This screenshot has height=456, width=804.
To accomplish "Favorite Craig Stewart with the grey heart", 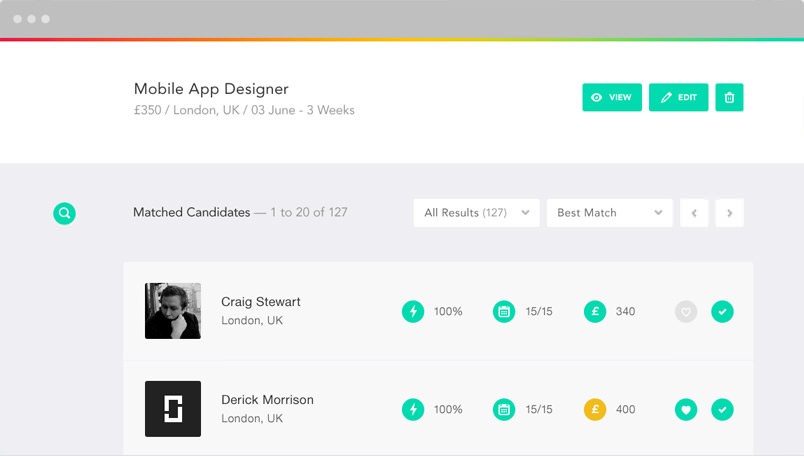I will pyautogui.click(x=685, y=311).
